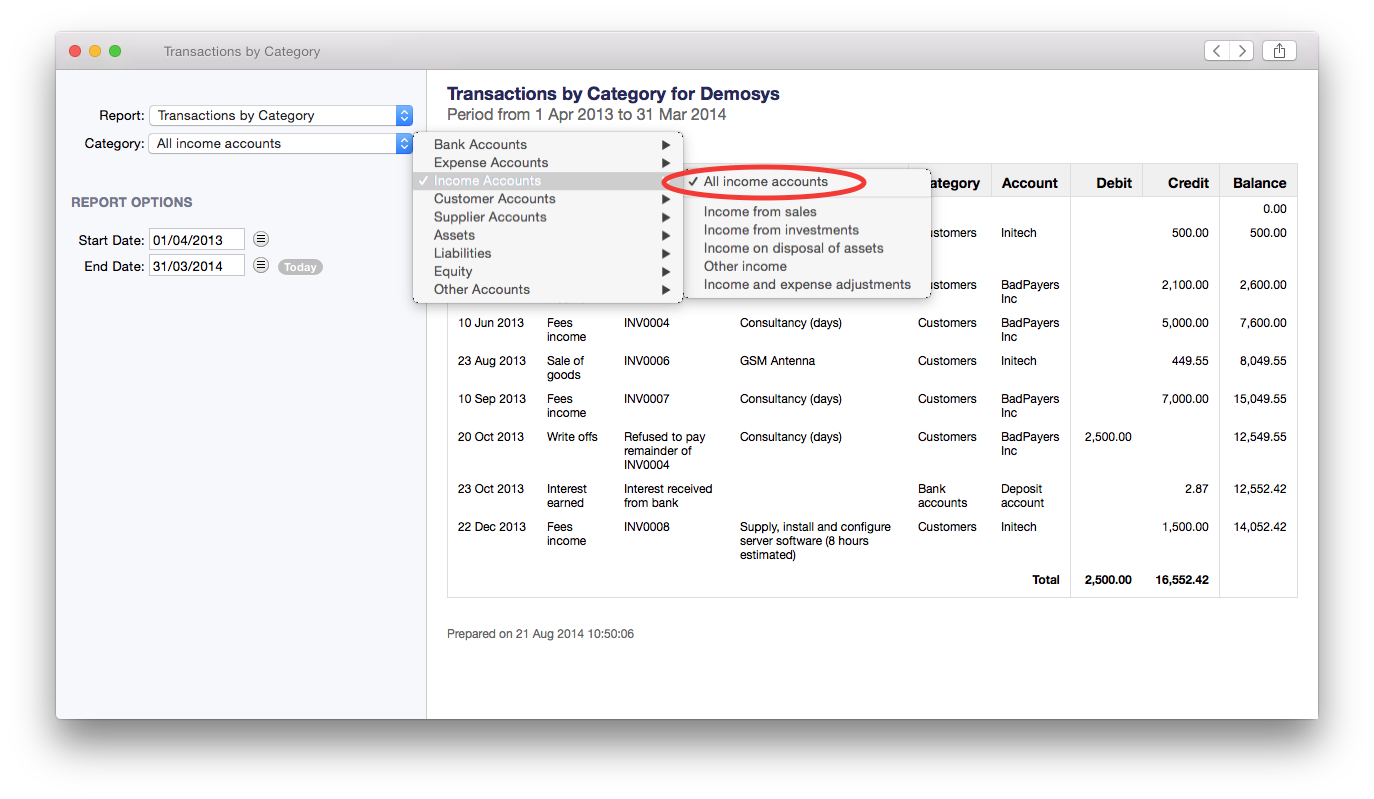Select Income Accounts menu entry
1374x799 pixels.
[x=548, y=181]
